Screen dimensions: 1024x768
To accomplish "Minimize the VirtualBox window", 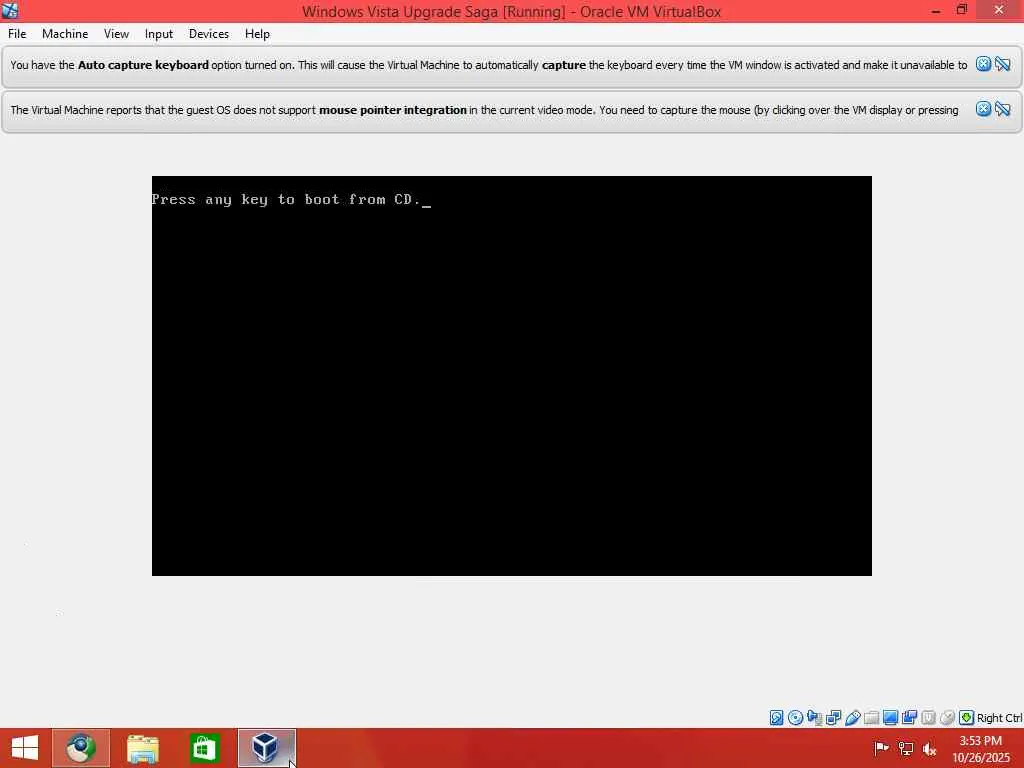I will [x=936, y=10].
